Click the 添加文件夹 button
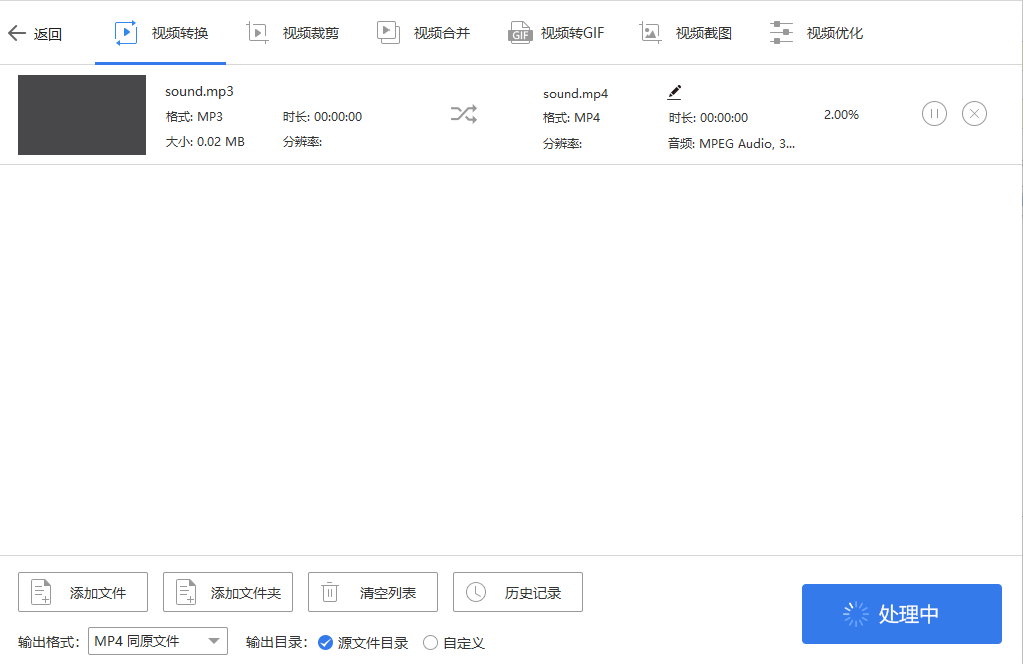Viewport: 1023px width, 664px height. pyautogui.click(x=228, y=592)
